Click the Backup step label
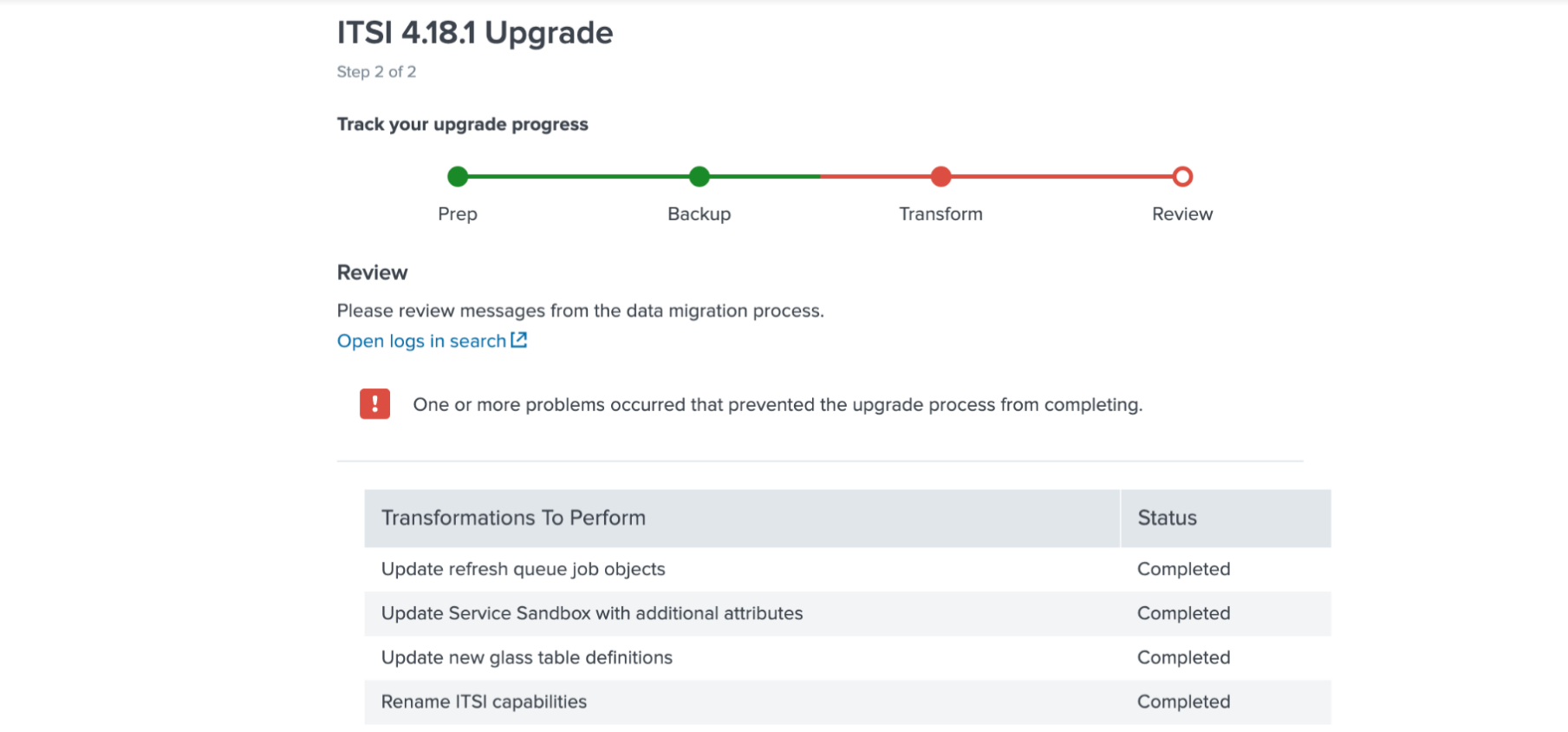The height and width of the screenshot is (732, 1568). coord(699,213)
